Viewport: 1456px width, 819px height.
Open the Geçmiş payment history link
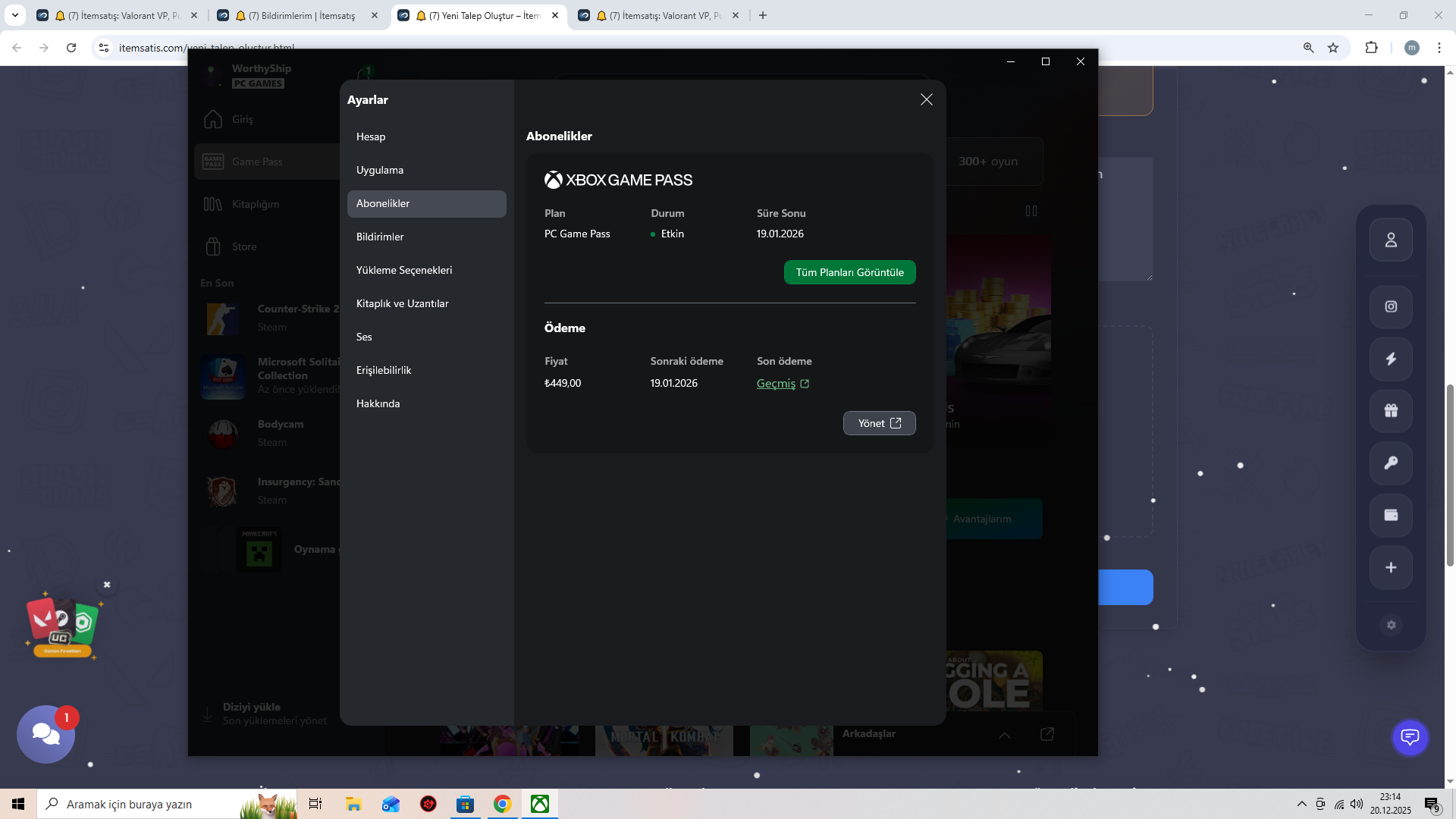(x=783, y=384)
